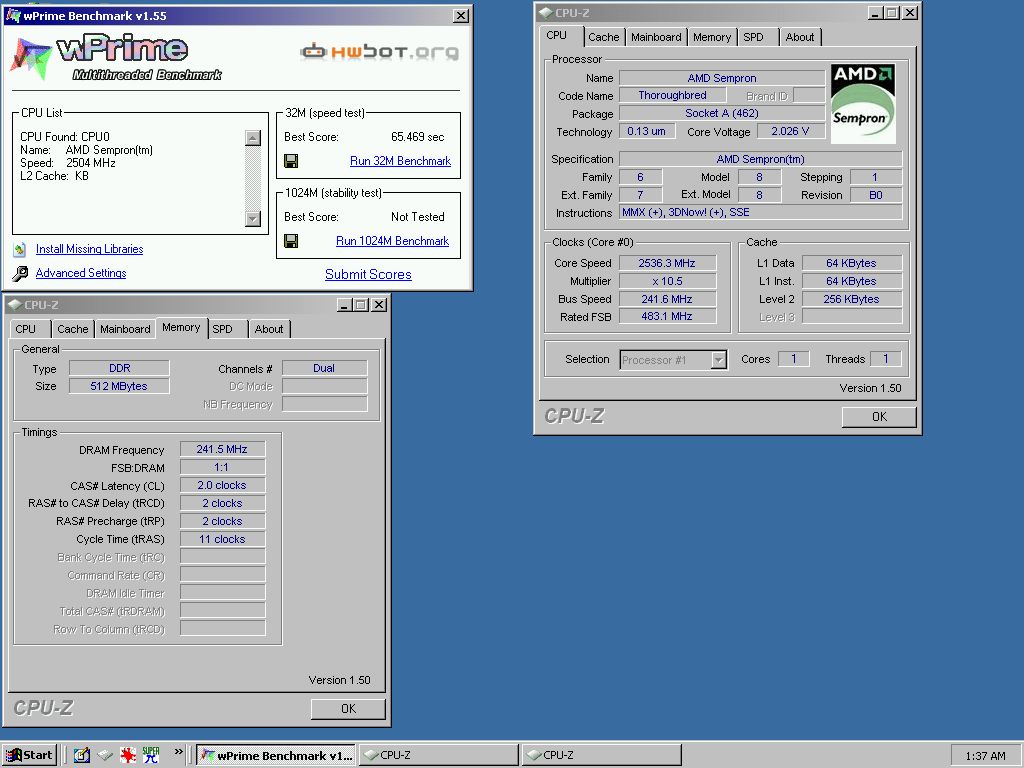
Task: Click the Level 2 cache value 256 KBytes
Action: click(852, 299)
